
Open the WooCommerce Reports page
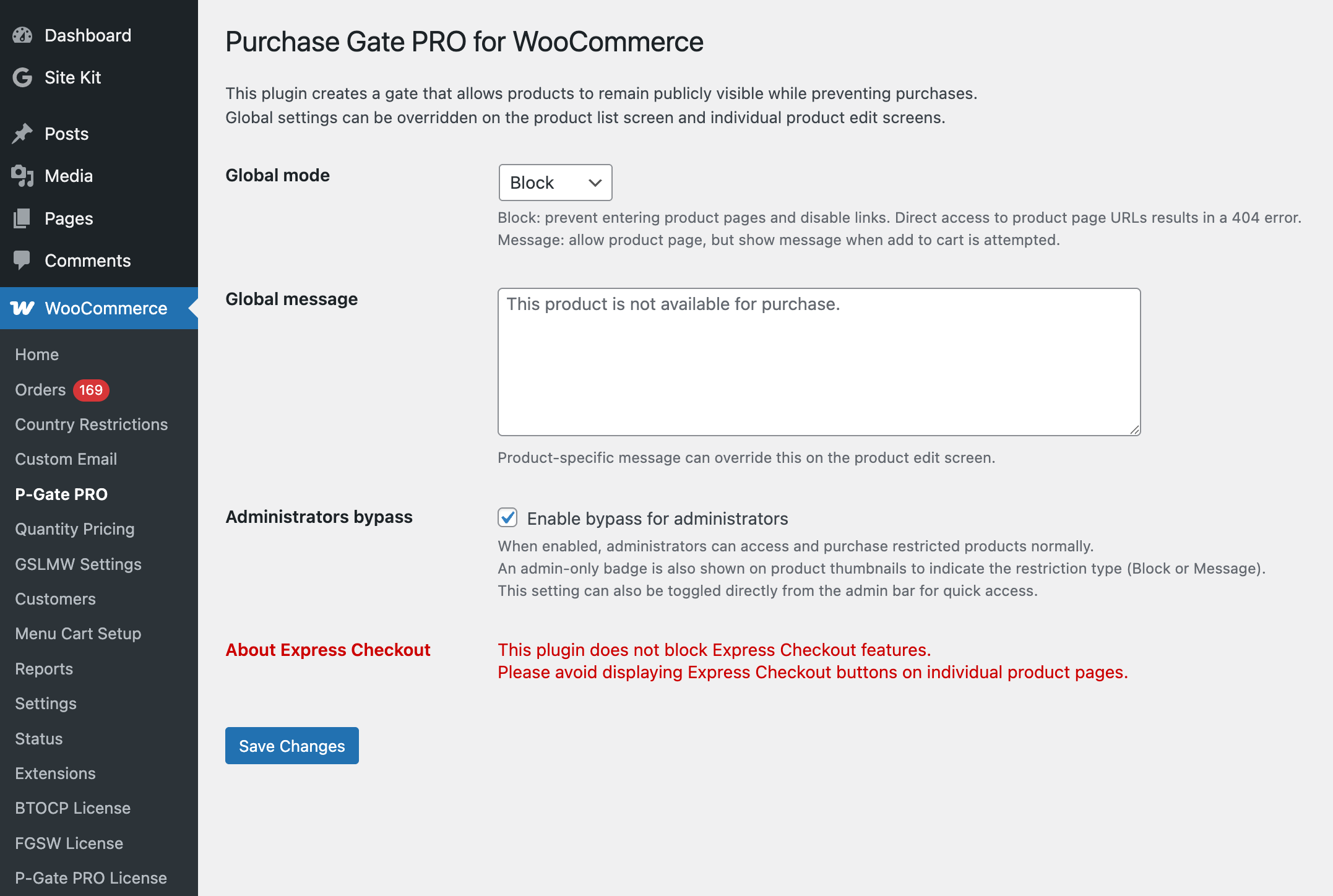44,669
